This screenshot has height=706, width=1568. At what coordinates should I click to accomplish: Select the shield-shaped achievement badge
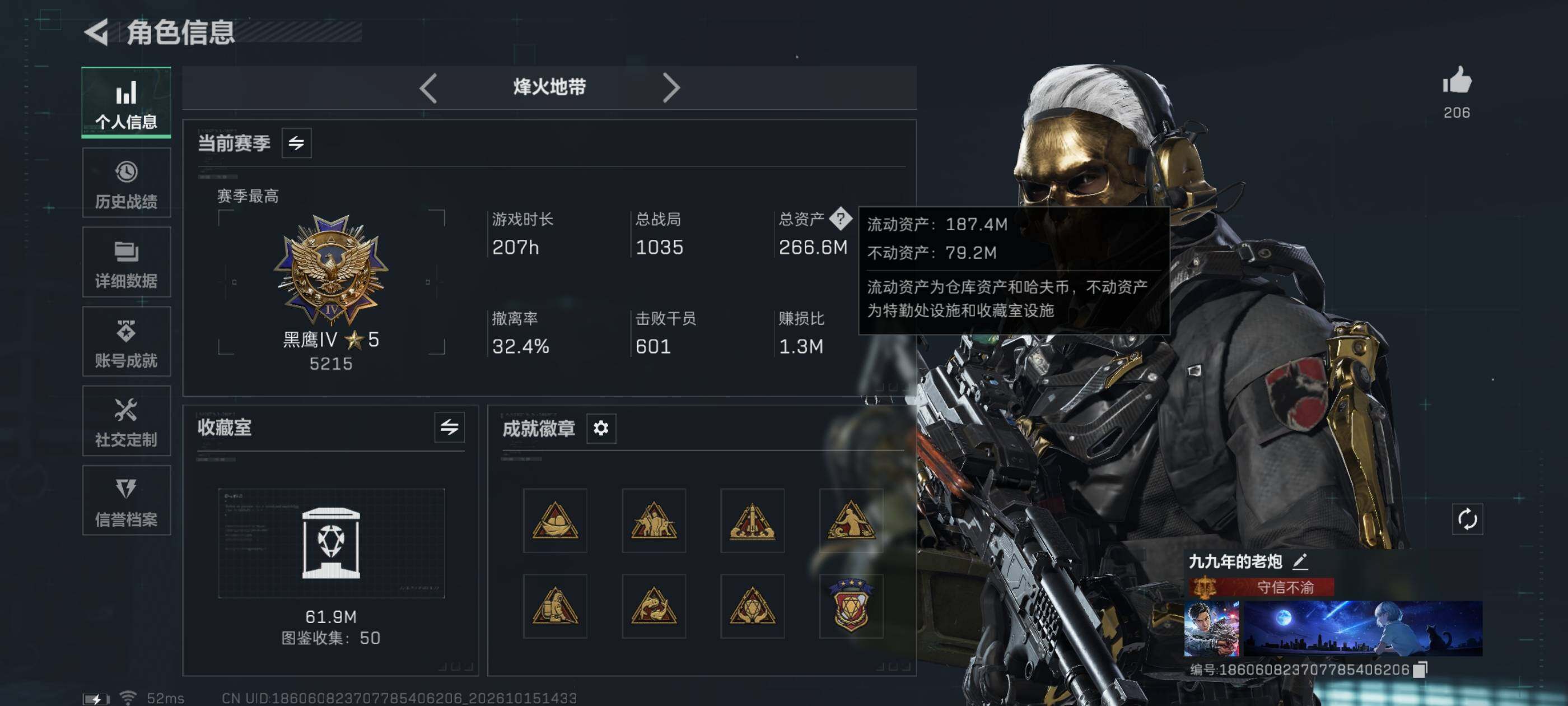point(851,606)
